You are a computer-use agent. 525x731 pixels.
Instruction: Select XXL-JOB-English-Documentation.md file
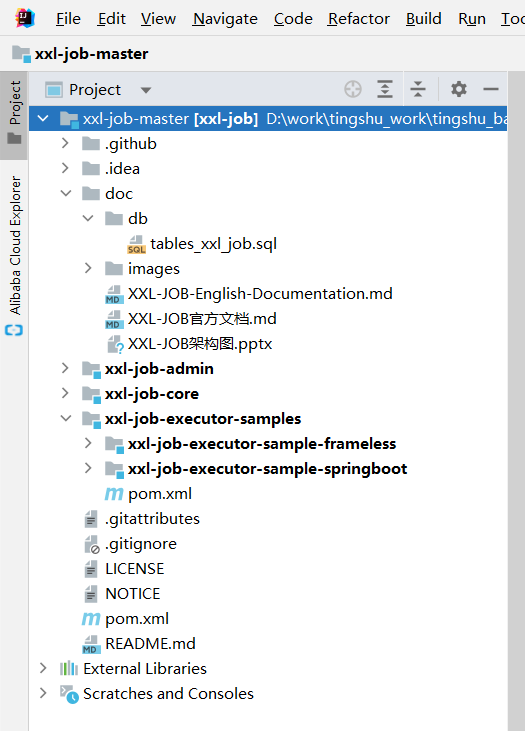tap(249, 294)
